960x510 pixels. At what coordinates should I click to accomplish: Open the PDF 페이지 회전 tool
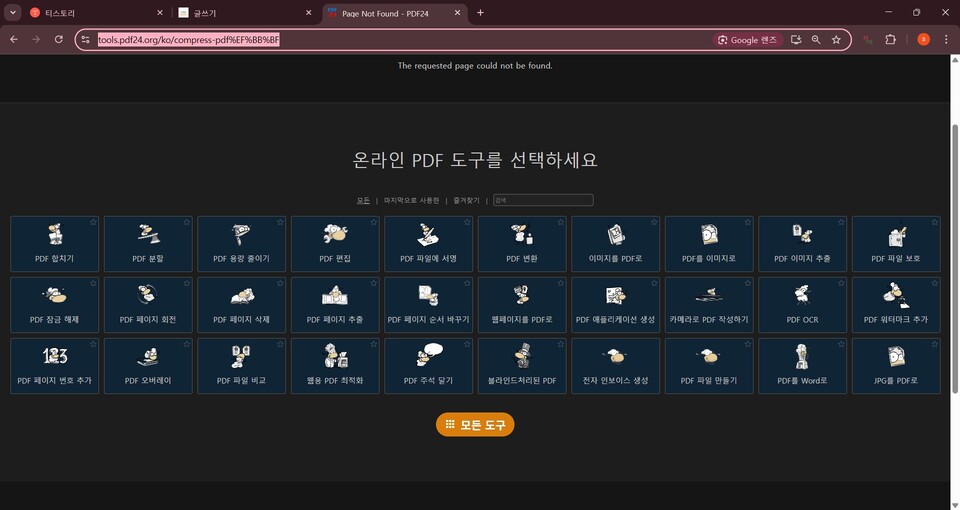click(148, 305)
